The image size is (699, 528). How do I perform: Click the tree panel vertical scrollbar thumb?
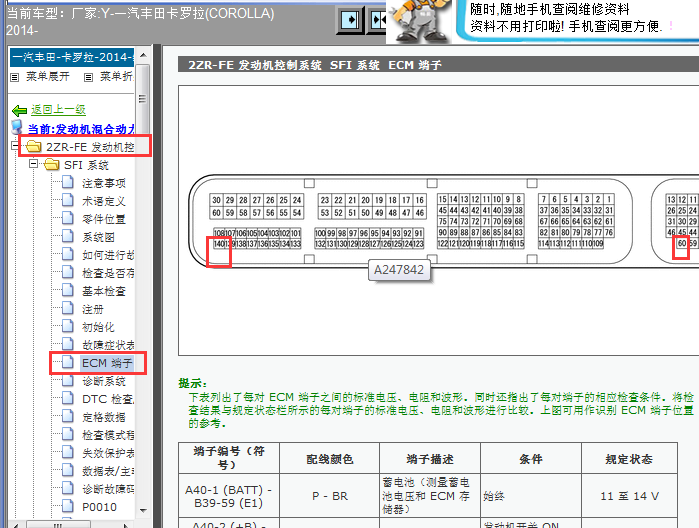click(143, 99)
